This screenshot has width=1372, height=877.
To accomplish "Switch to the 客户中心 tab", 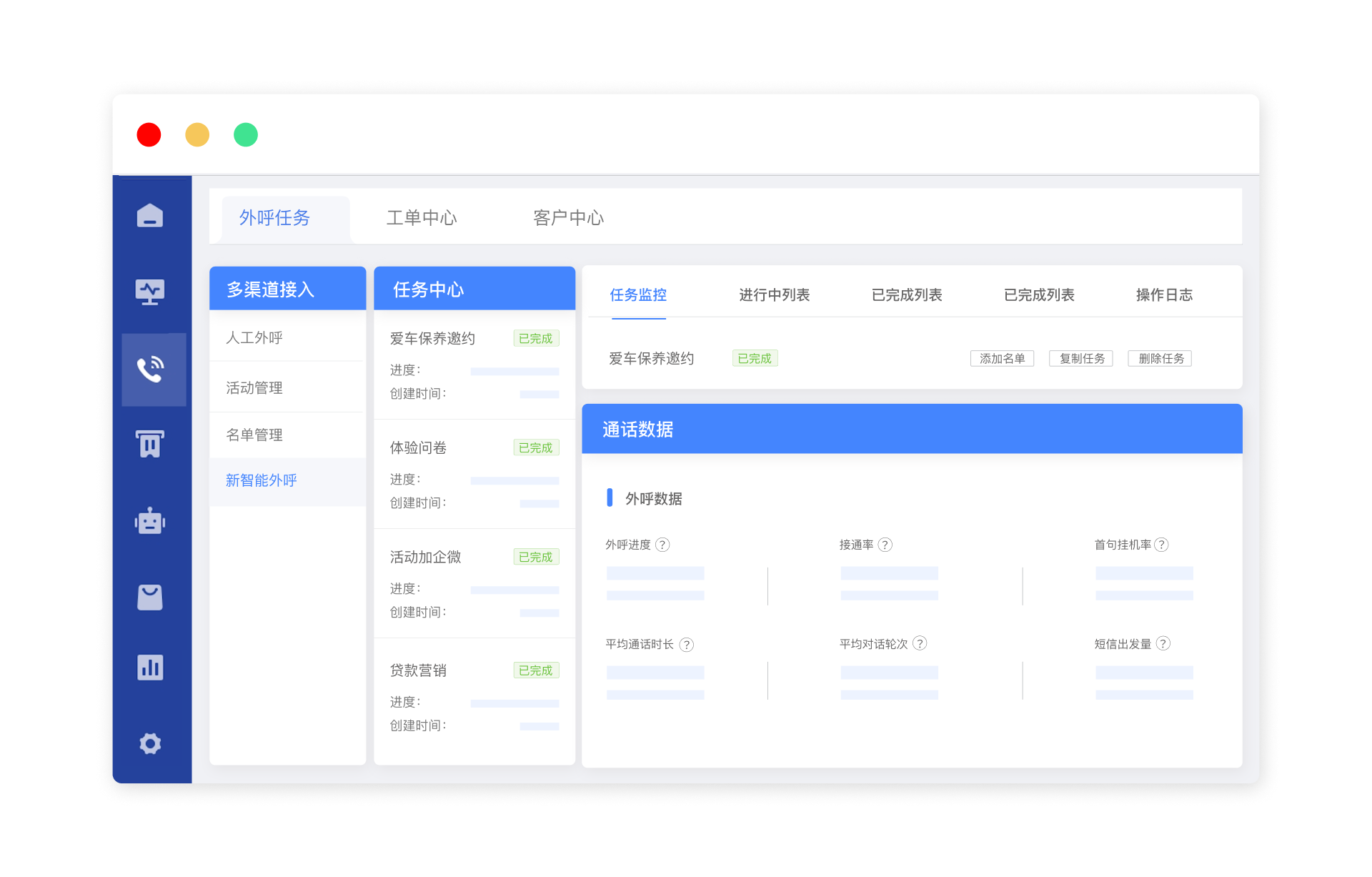I will [x=568, y=218].
